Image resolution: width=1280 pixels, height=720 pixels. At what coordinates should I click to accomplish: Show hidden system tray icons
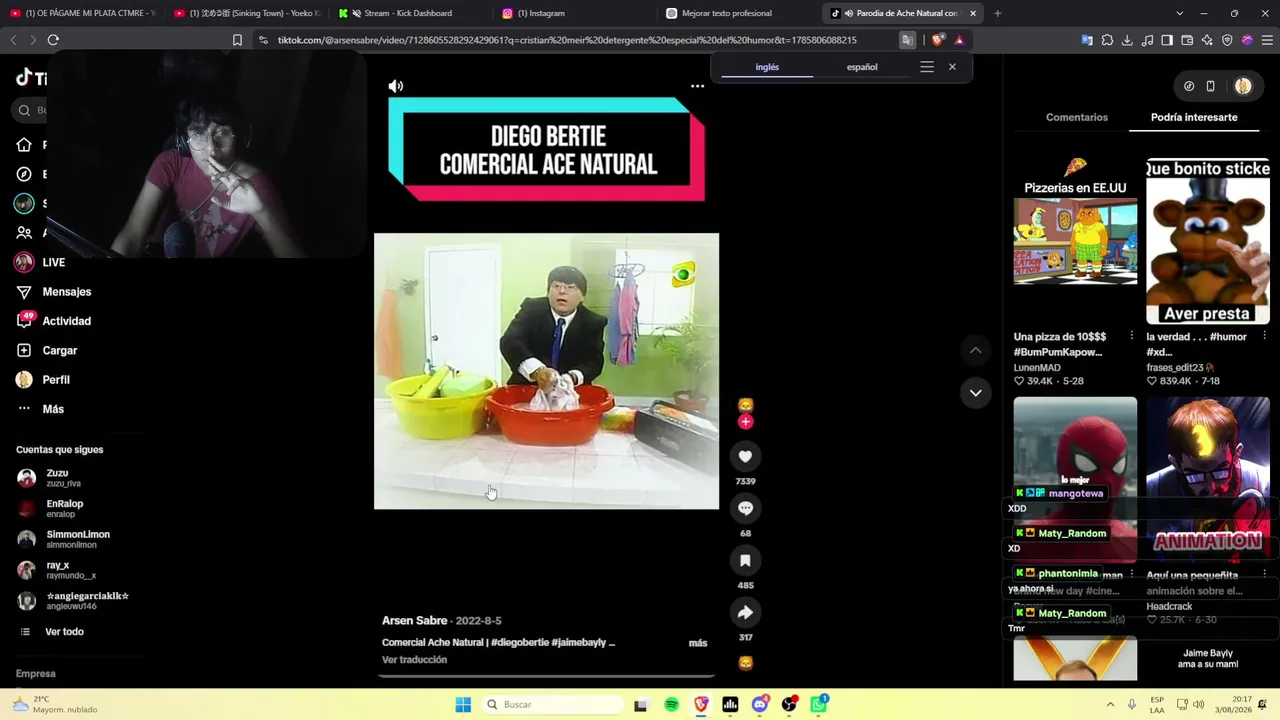click(x=1110, y=705)
